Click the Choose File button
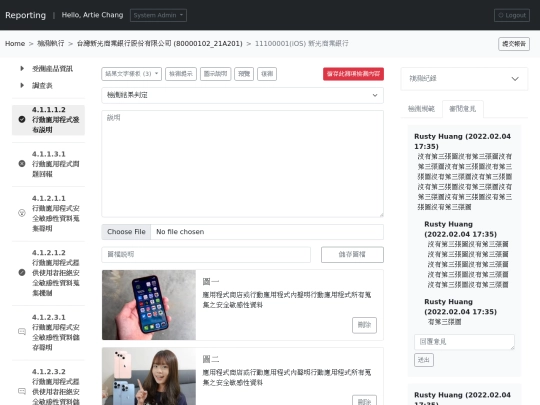This screenshot has width=540, height=405. click(126, 232)
